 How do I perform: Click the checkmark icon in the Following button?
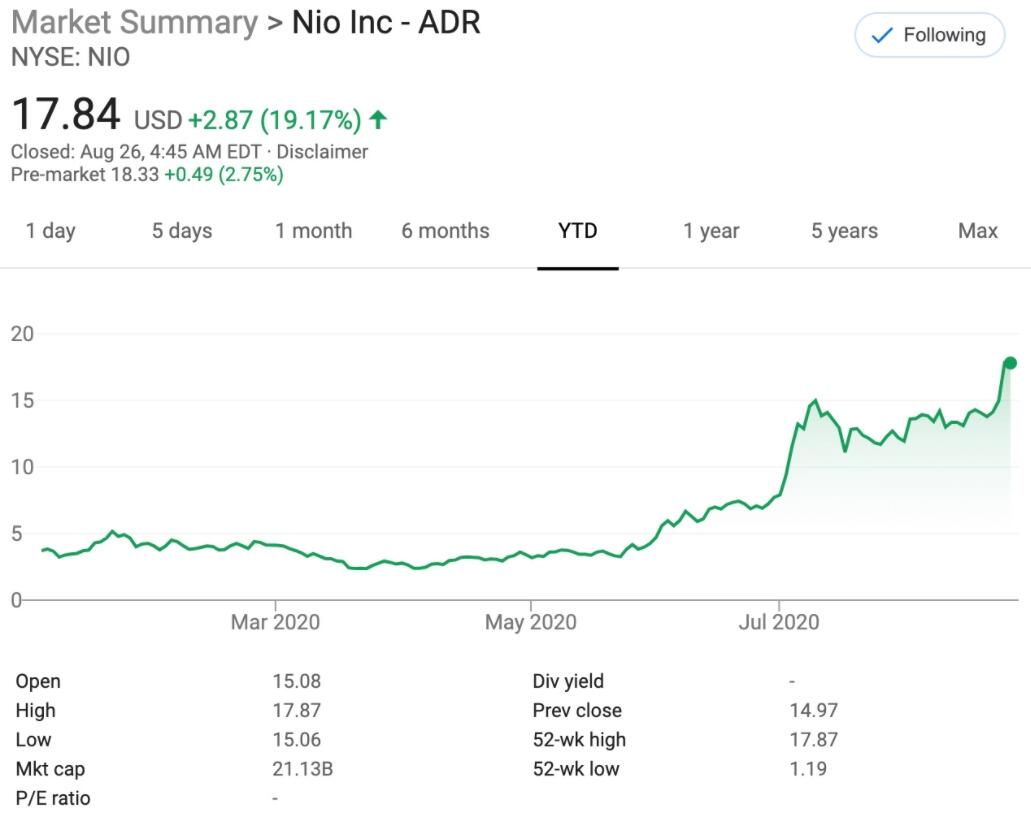tap(881, 34)
